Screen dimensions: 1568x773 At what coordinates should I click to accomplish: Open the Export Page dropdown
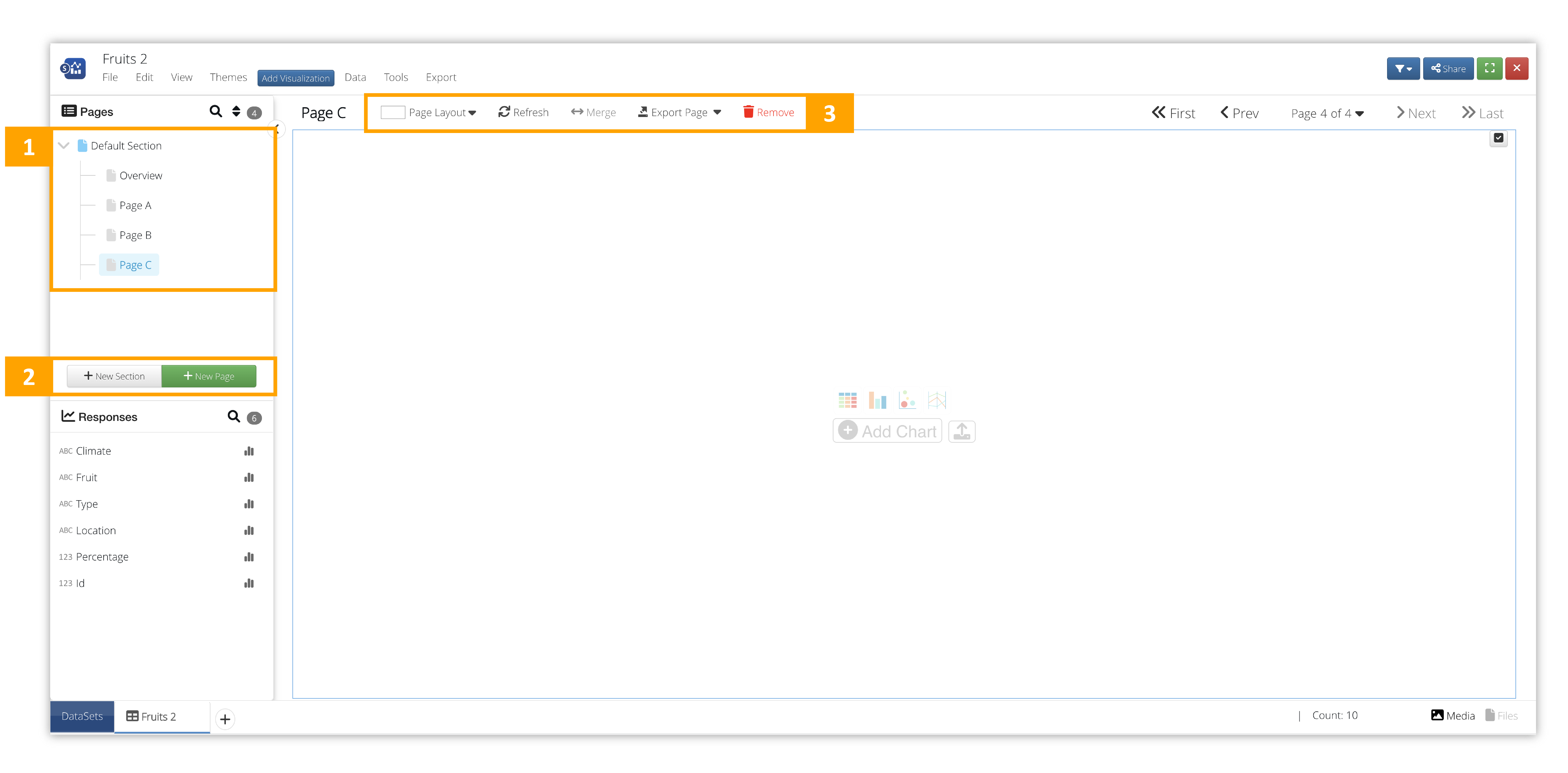(680, 113)
